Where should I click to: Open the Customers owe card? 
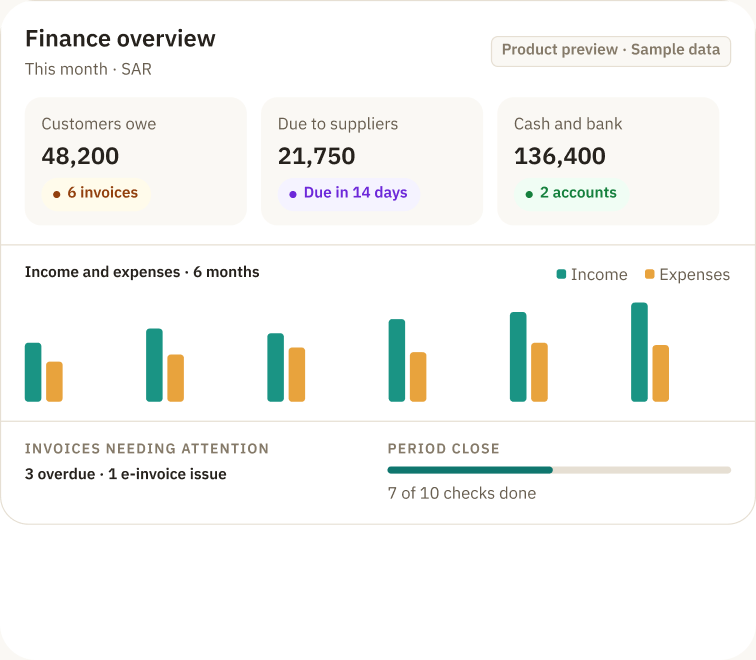click(135, 161)
